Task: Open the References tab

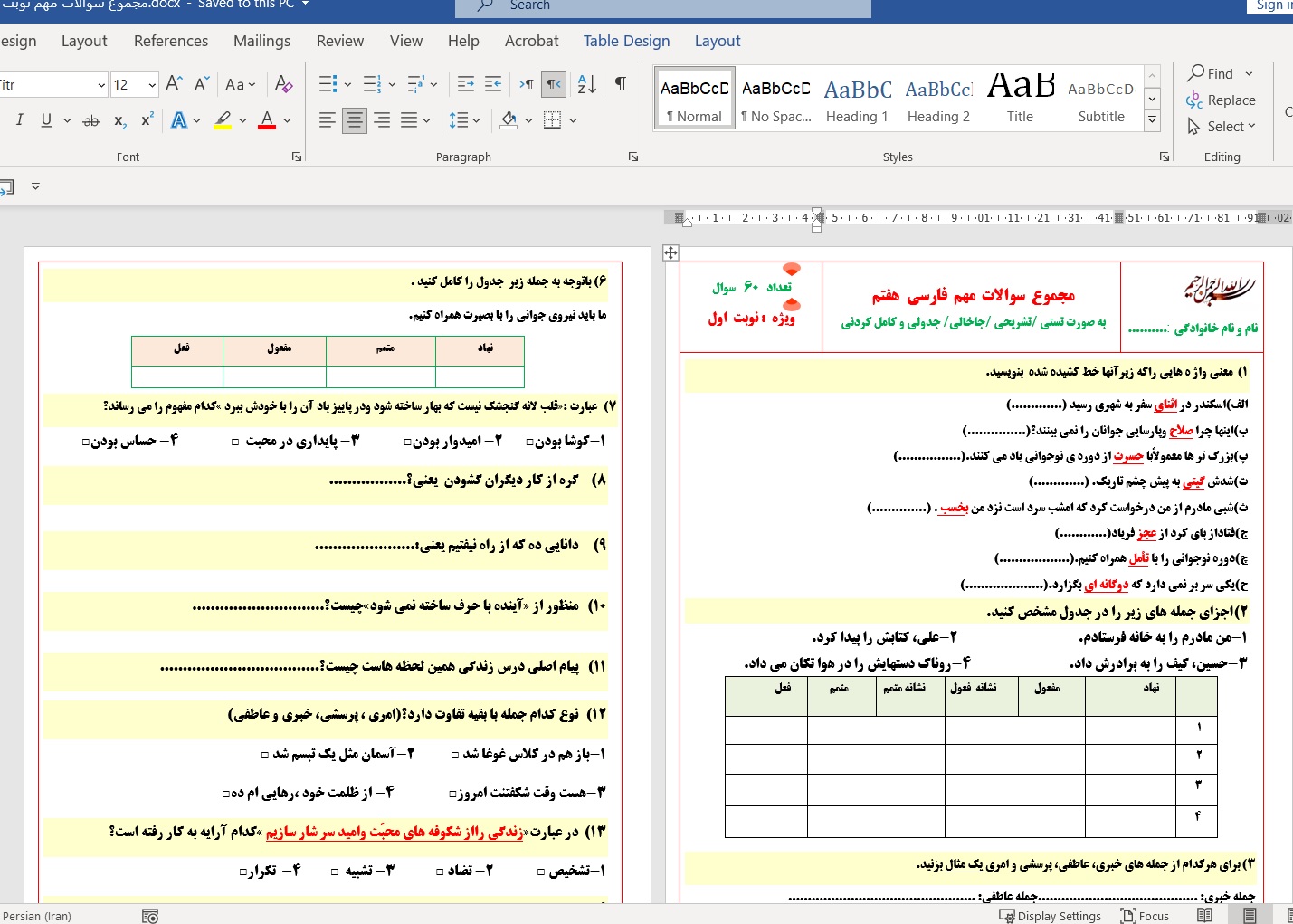Action: click(x=171, y=41)
